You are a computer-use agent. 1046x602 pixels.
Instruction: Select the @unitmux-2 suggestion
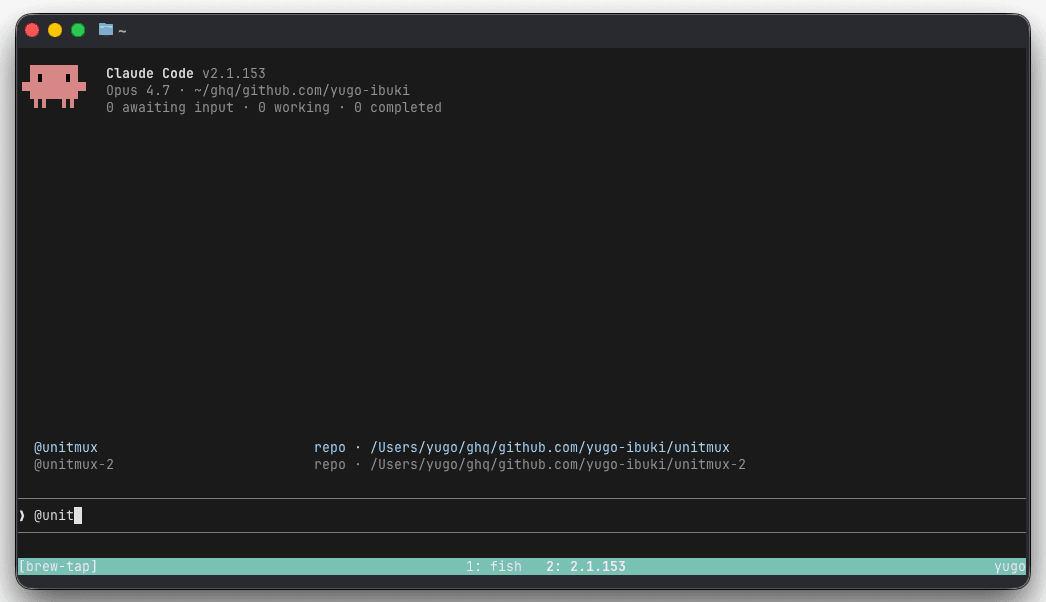click(x=73, y=465)
